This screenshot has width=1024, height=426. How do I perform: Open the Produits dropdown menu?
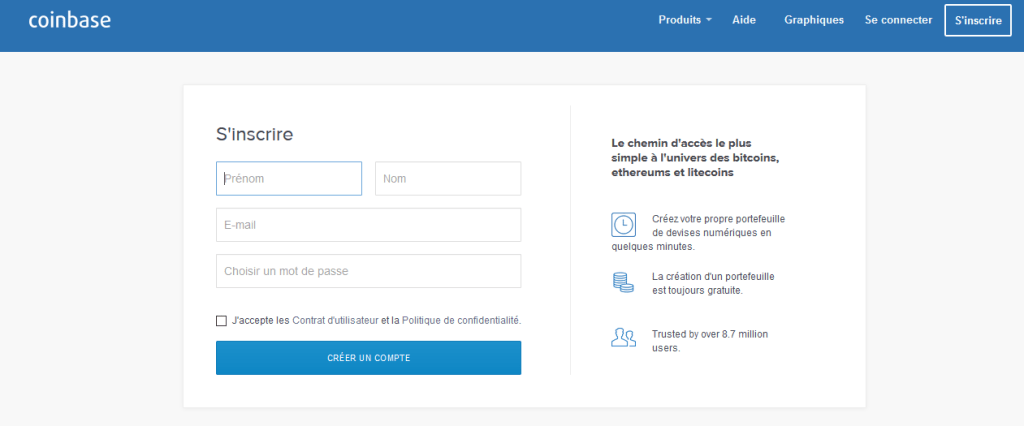pyautogui.click(x=684, y=20)
